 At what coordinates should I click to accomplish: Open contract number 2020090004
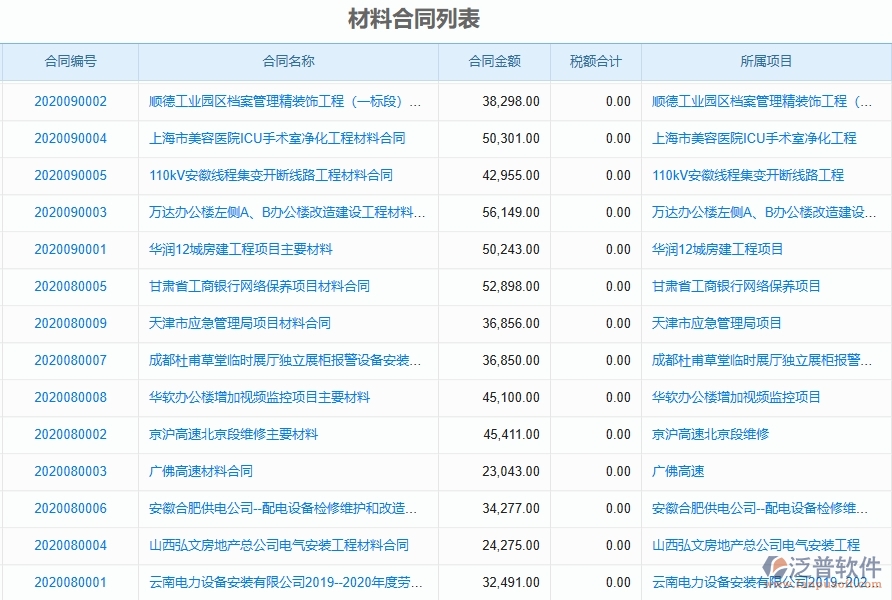71,138
